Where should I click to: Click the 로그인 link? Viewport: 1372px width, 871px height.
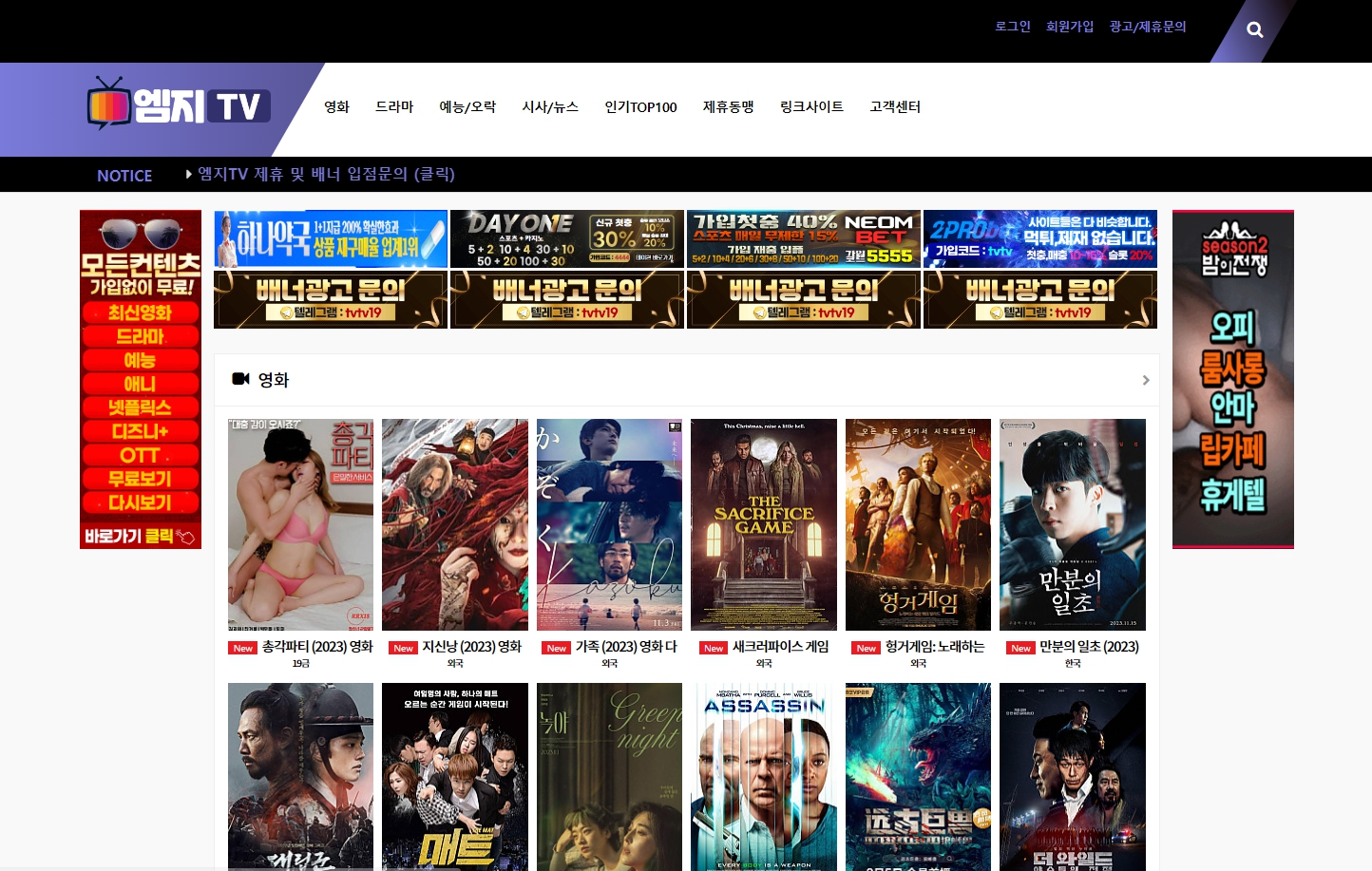(x=1013, y=27)
